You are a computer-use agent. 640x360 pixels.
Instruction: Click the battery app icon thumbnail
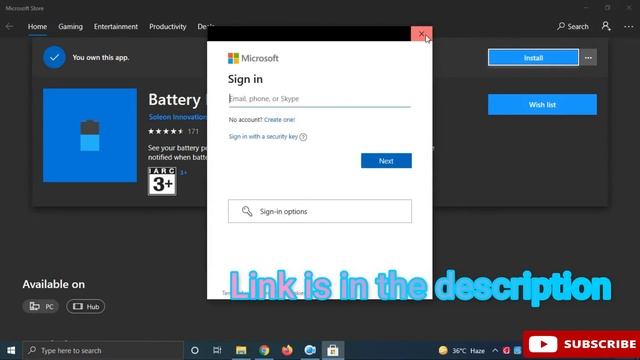point(90,135)
